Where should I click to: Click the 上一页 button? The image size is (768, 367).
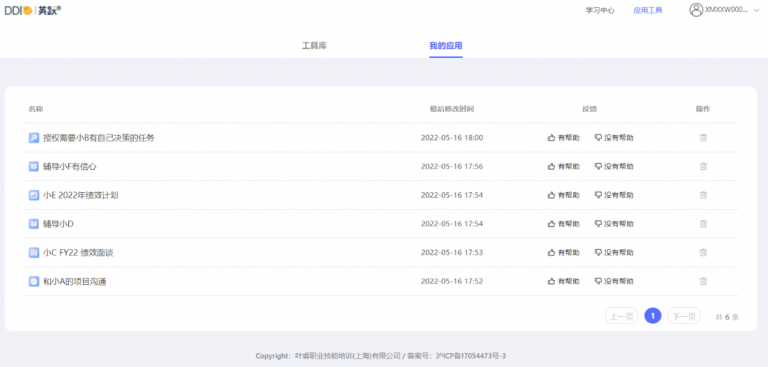coord(622,316)
